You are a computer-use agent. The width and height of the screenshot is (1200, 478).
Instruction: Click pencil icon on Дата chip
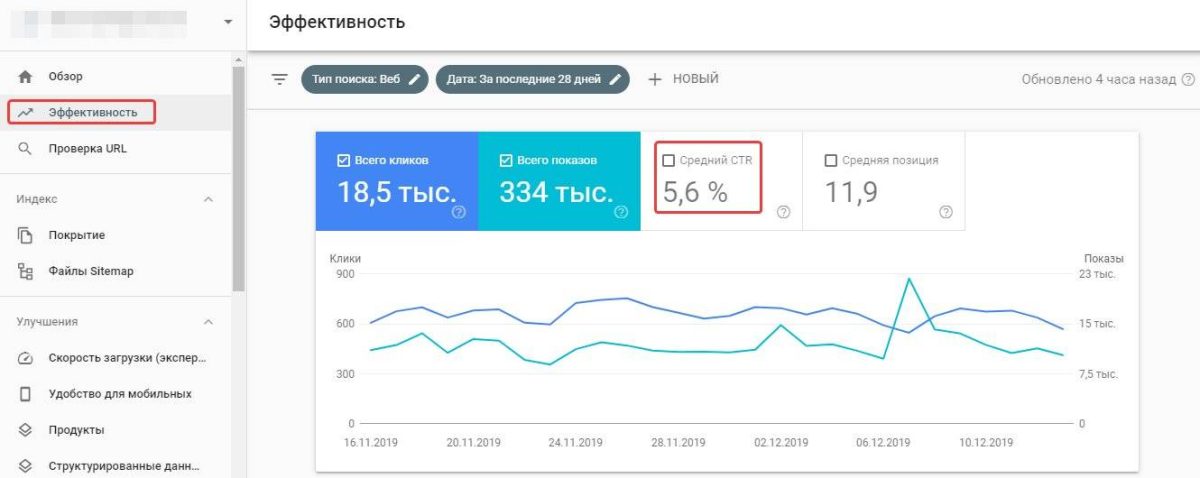pos(616,79)
